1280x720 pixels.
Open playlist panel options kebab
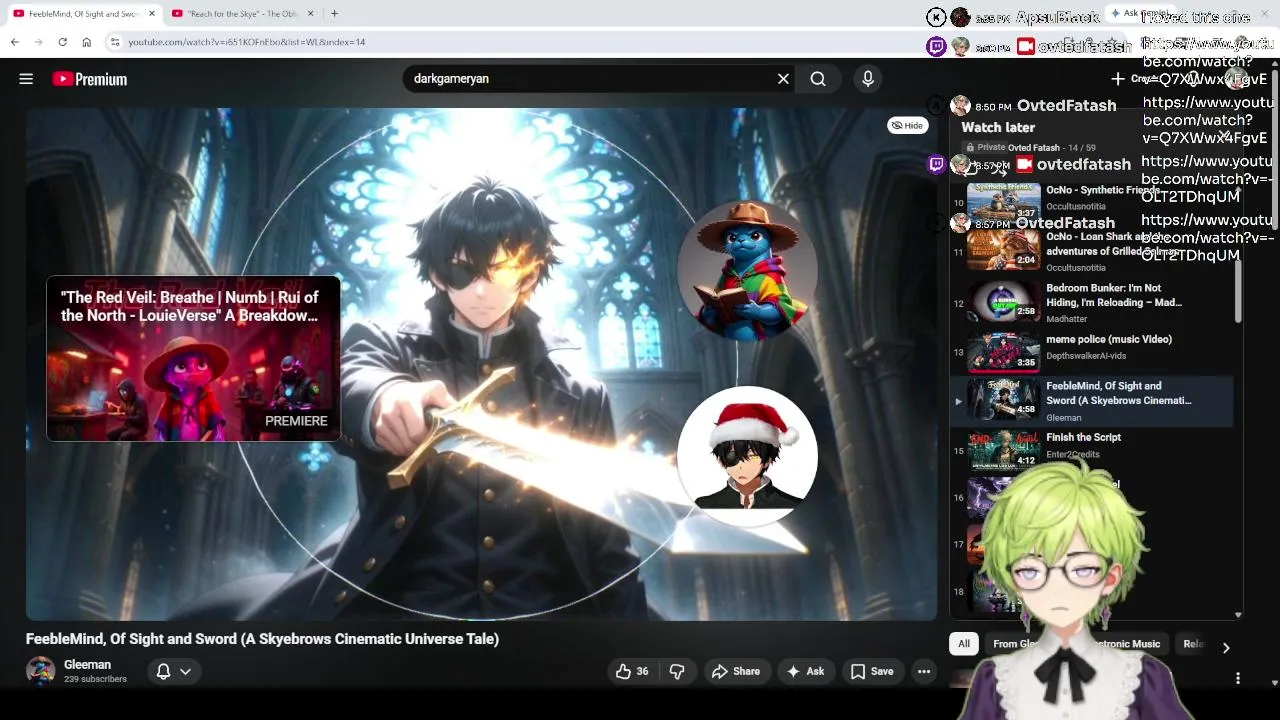pyautogui.click(x=1238, y=678)
